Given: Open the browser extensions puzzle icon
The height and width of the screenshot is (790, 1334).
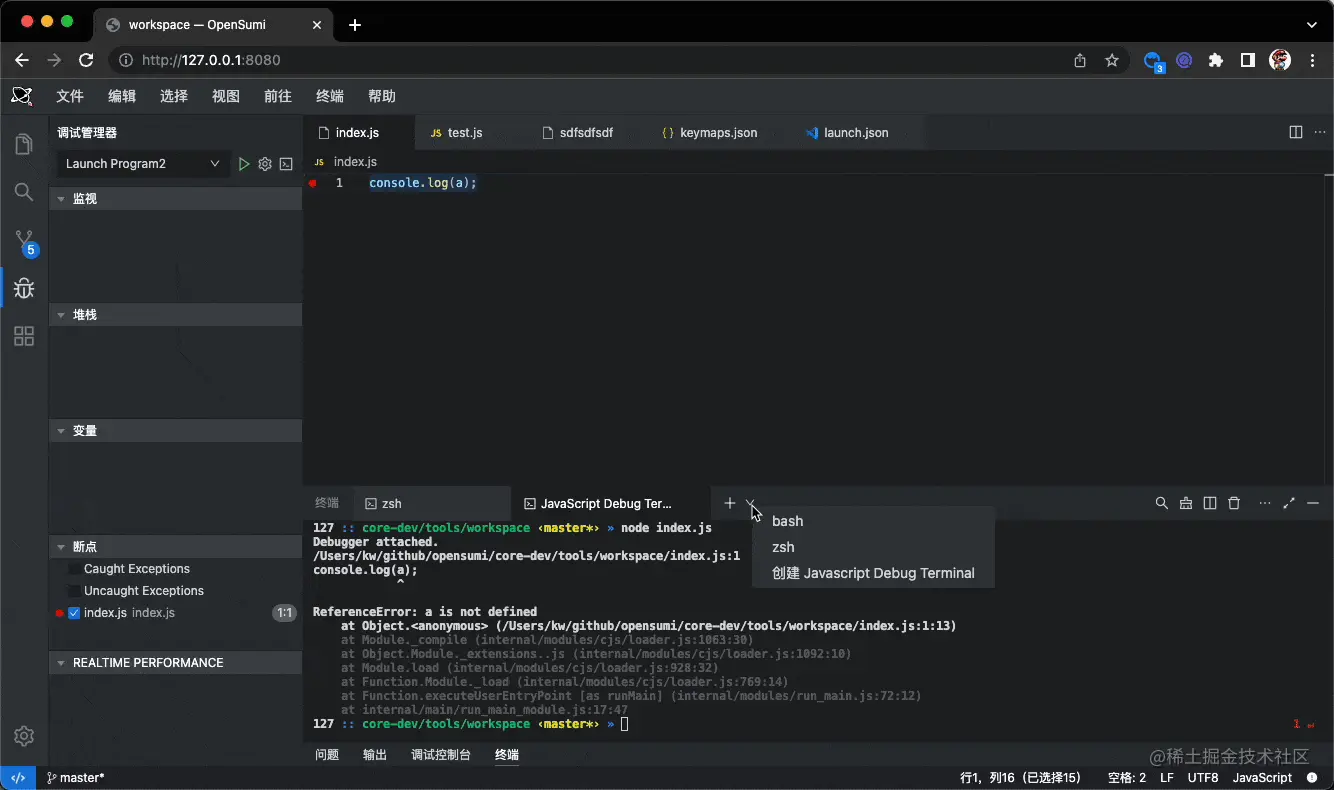Looking at the screenshot, I should [1216, 60].
